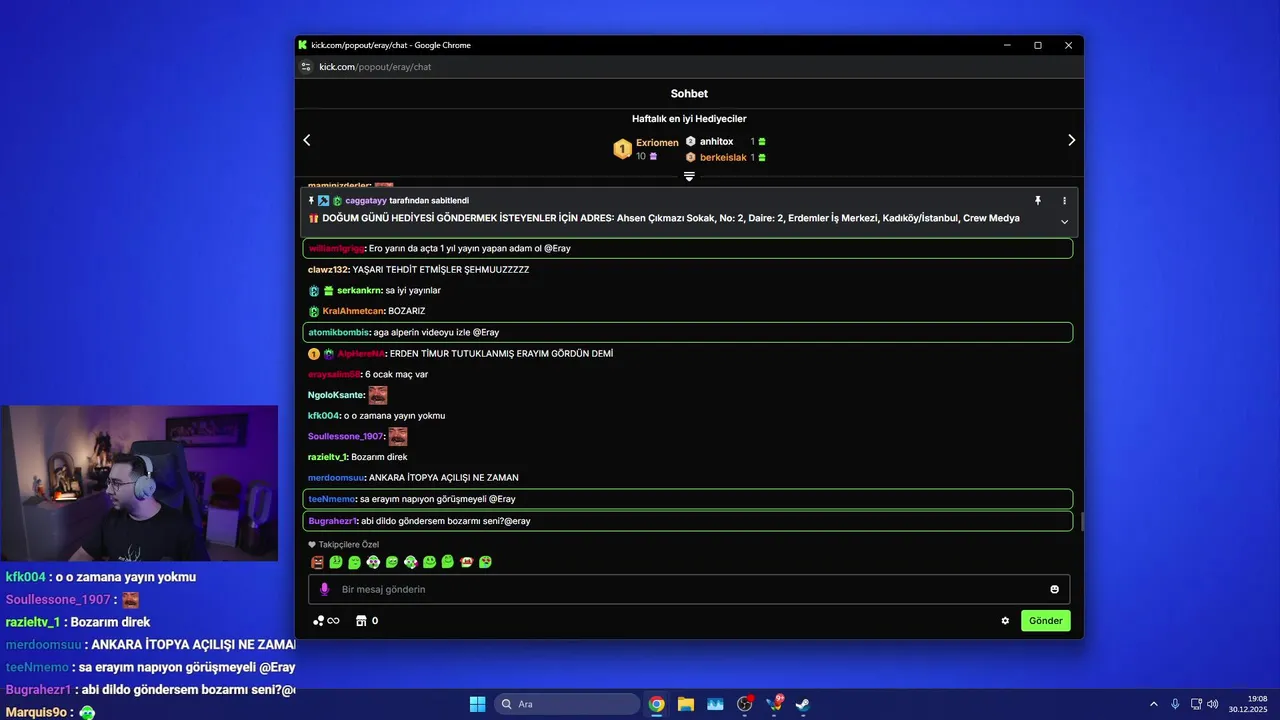Open OBS Studio from the taskbar
The width and height of the screenshot is (1280, 720).
coord(744,704)
